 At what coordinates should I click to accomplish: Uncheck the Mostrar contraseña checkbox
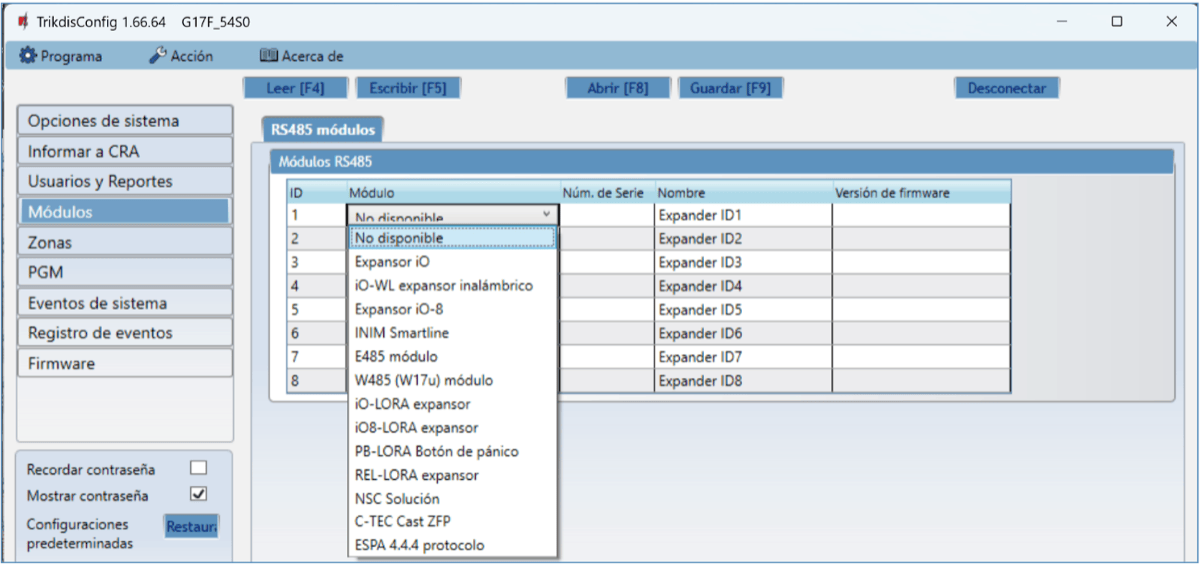(x=198, y=494)
